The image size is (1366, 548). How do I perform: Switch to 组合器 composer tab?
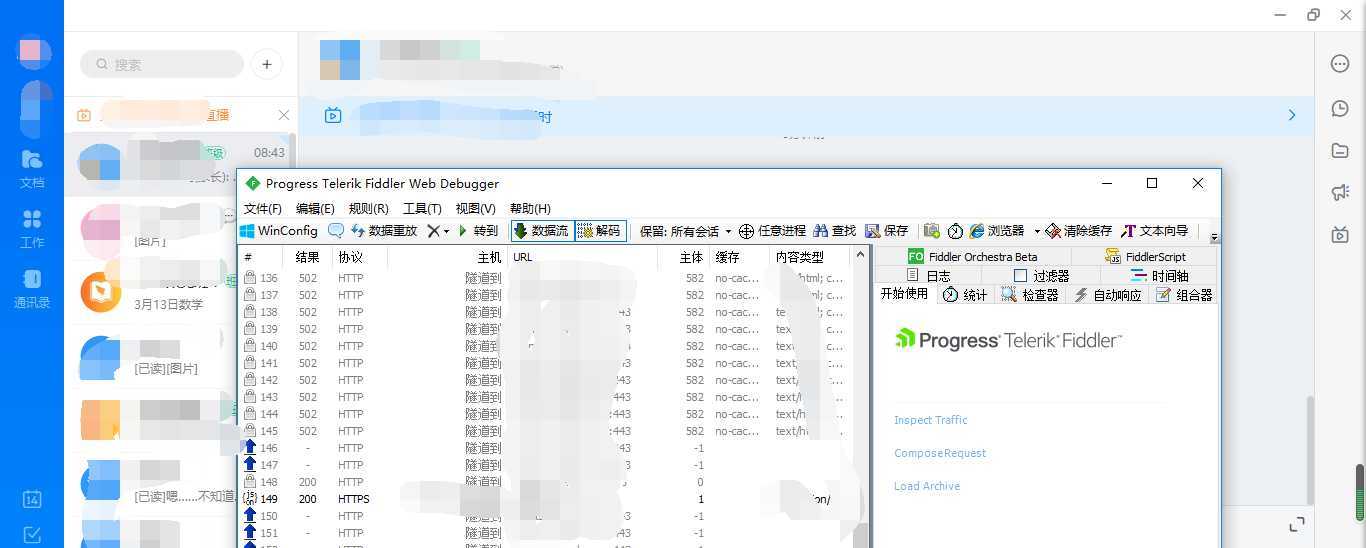tap(1184, 295)
